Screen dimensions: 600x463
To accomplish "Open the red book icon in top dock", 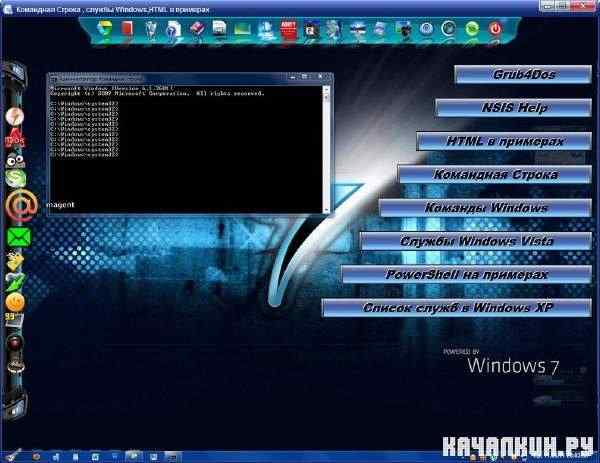I will pos(127,29).
